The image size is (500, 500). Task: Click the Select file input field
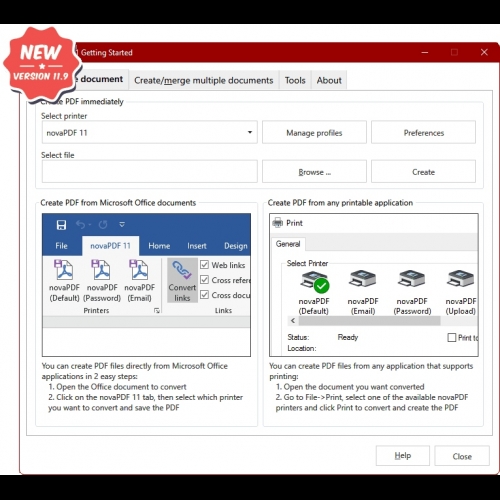(150, 172)
